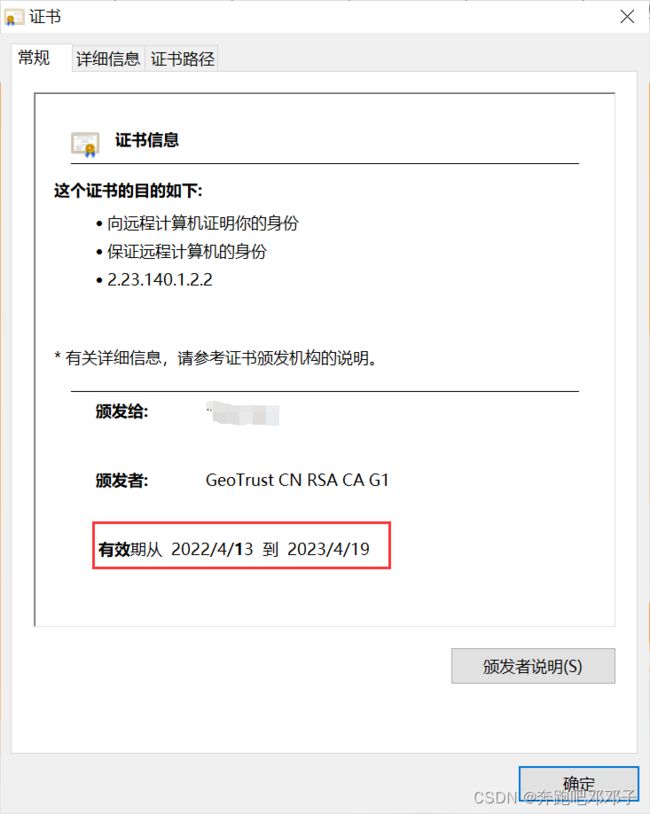Click the 这个证书的目的如下 heading
The width and height of the screenshot is (650, 814).
128,191
